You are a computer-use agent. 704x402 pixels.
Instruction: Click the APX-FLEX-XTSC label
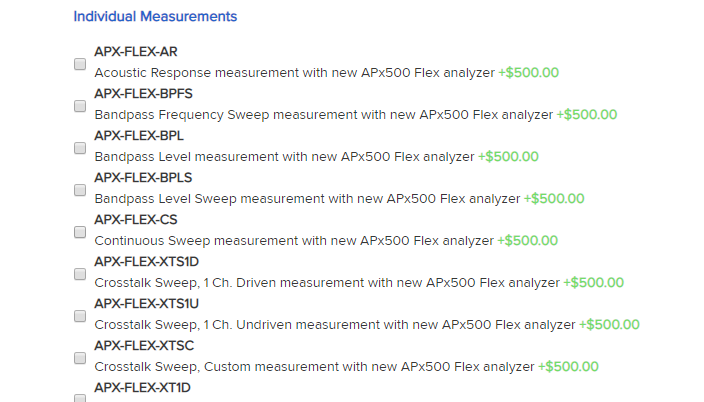click(x=144, y=345)
